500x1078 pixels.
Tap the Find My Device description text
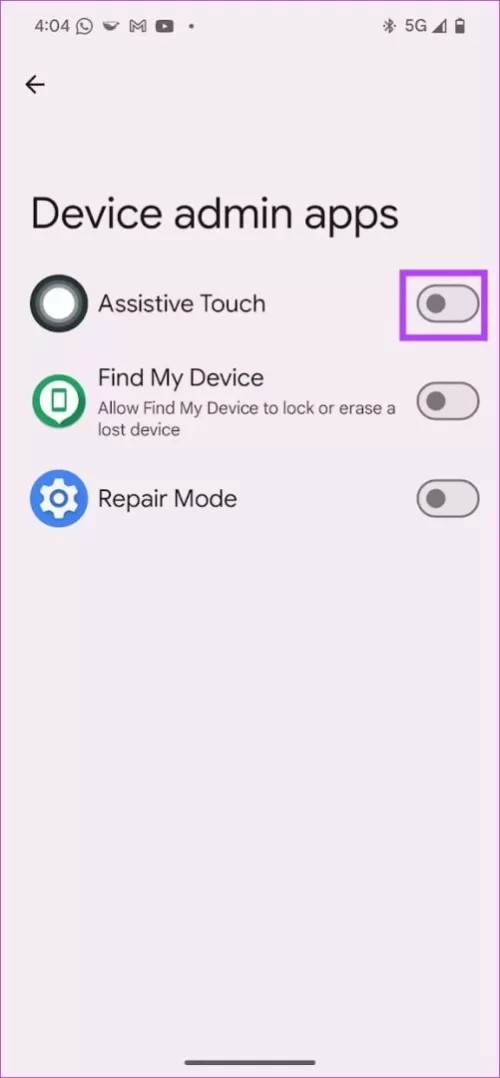[247, 419]
